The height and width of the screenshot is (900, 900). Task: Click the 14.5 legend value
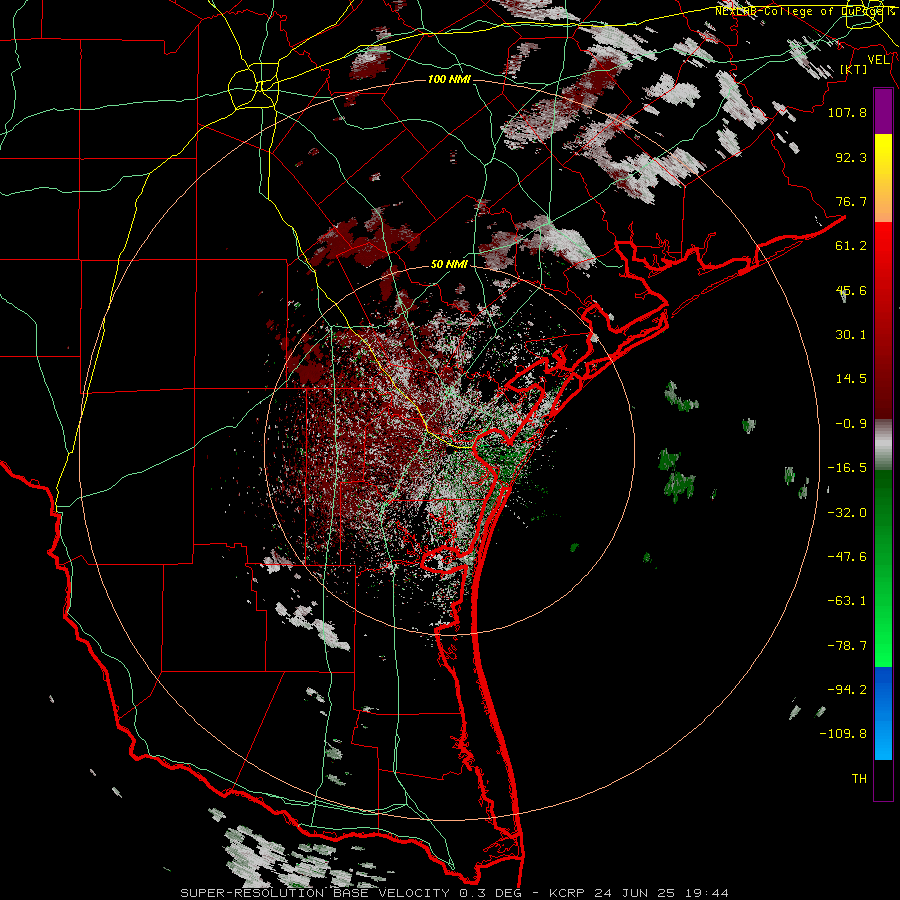click(x=851, y=379)
